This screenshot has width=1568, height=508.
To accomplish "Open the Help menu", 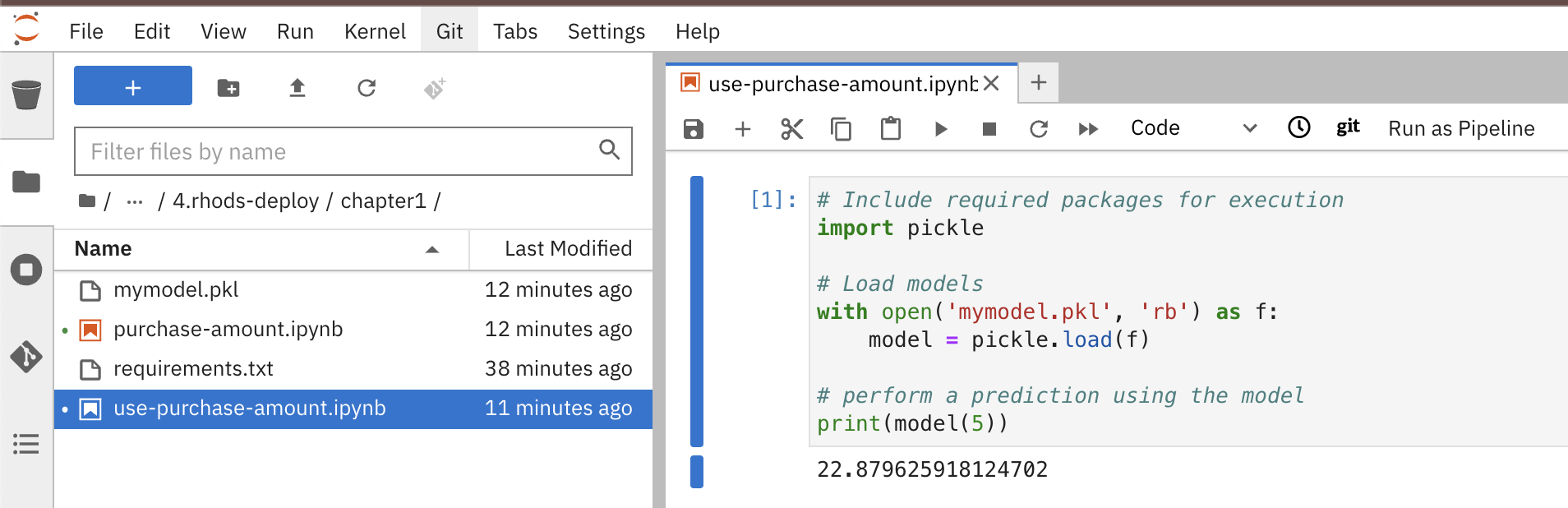I will point(698,31).
